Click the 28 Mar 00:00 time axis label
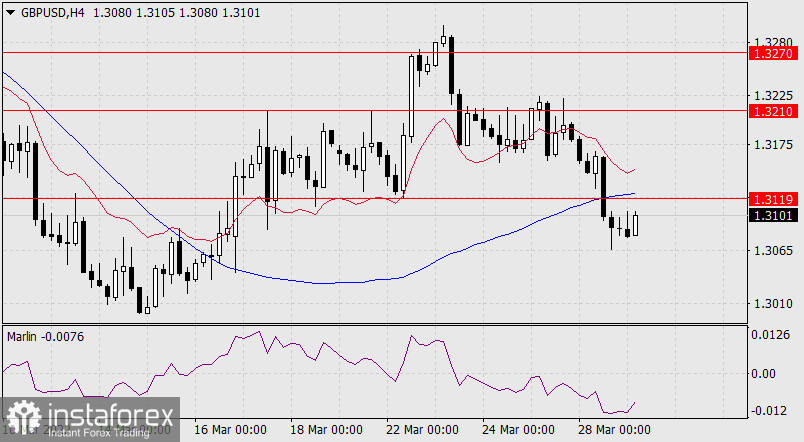 pos(614,429)
